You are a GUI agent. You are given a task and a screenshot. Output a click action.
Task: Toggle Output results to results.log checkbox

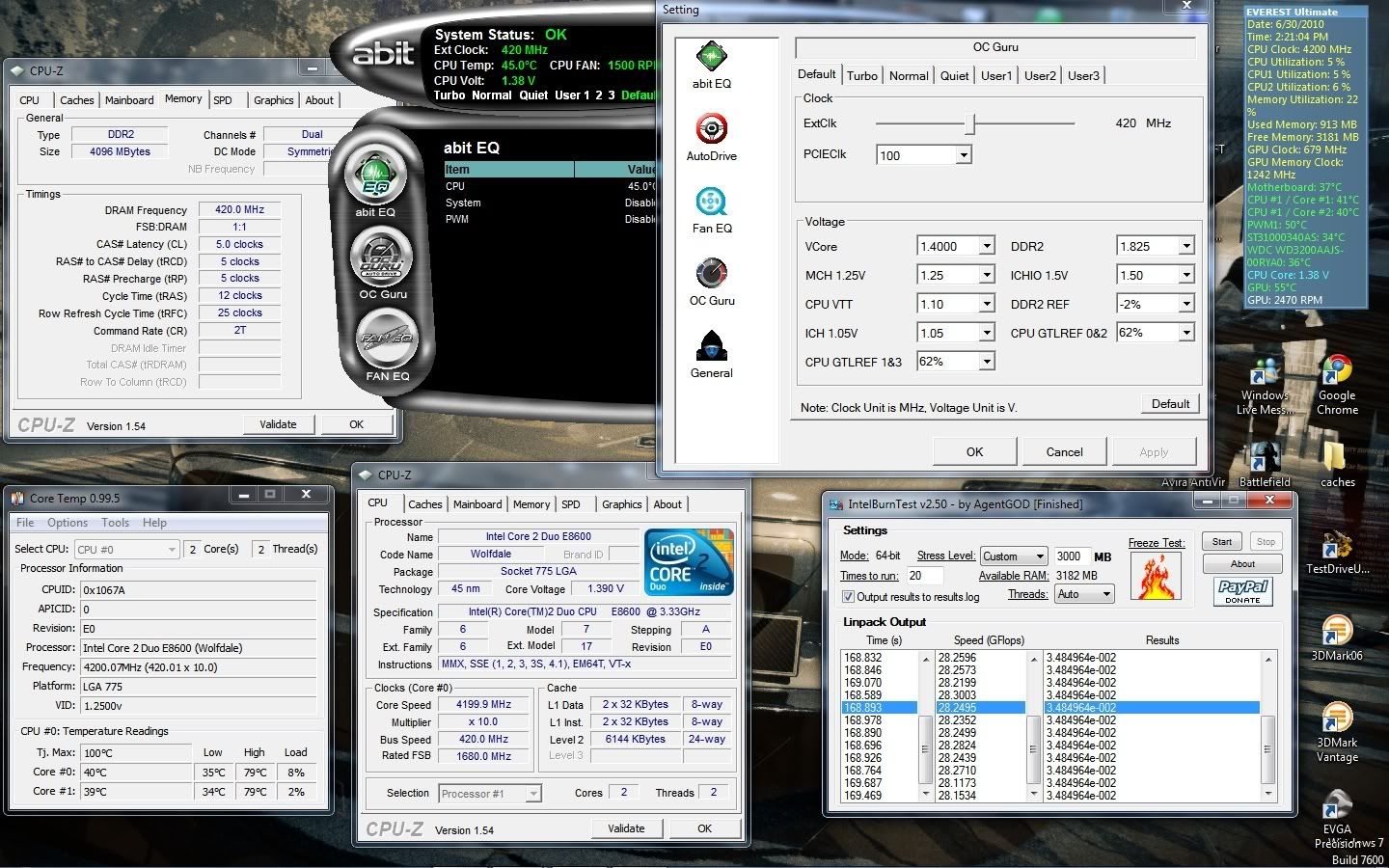pyautogui.click(x=848, y=597)
